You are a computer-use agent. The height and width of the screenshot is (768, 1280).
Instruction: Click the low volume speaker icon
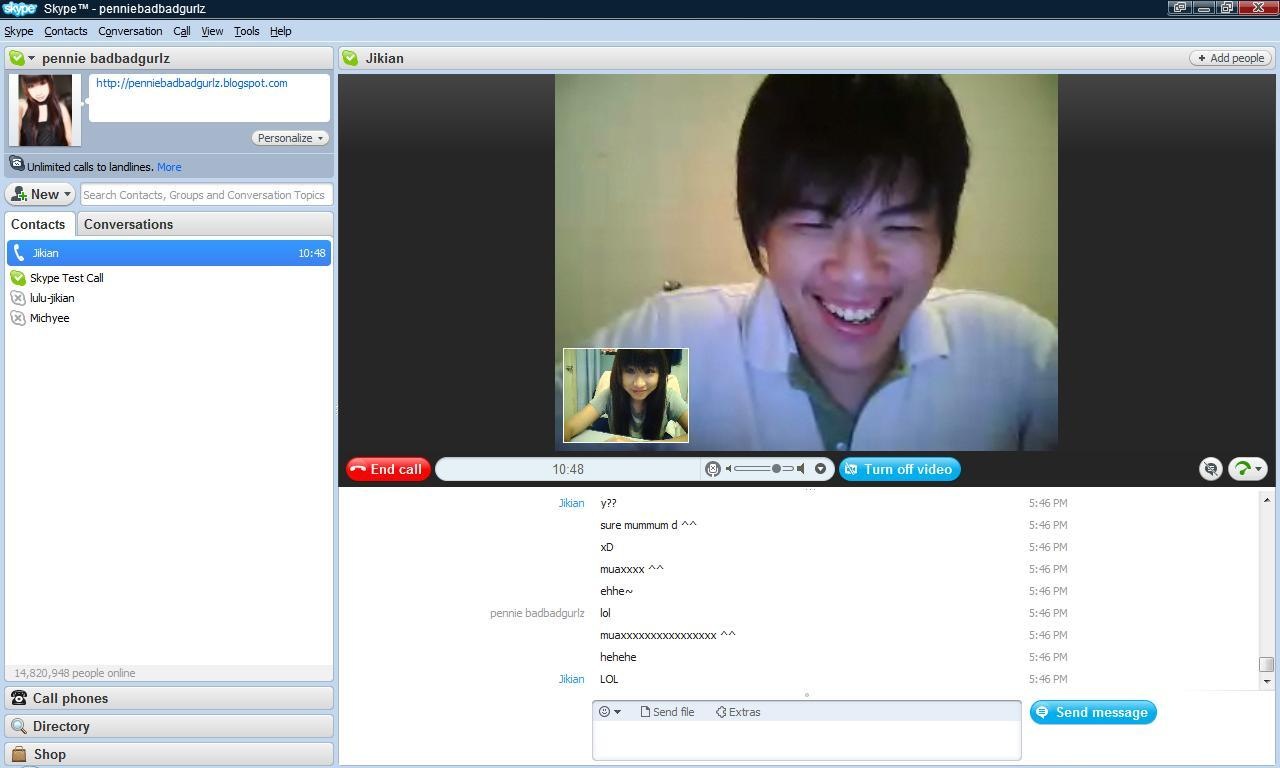click(x=729, y=469)
